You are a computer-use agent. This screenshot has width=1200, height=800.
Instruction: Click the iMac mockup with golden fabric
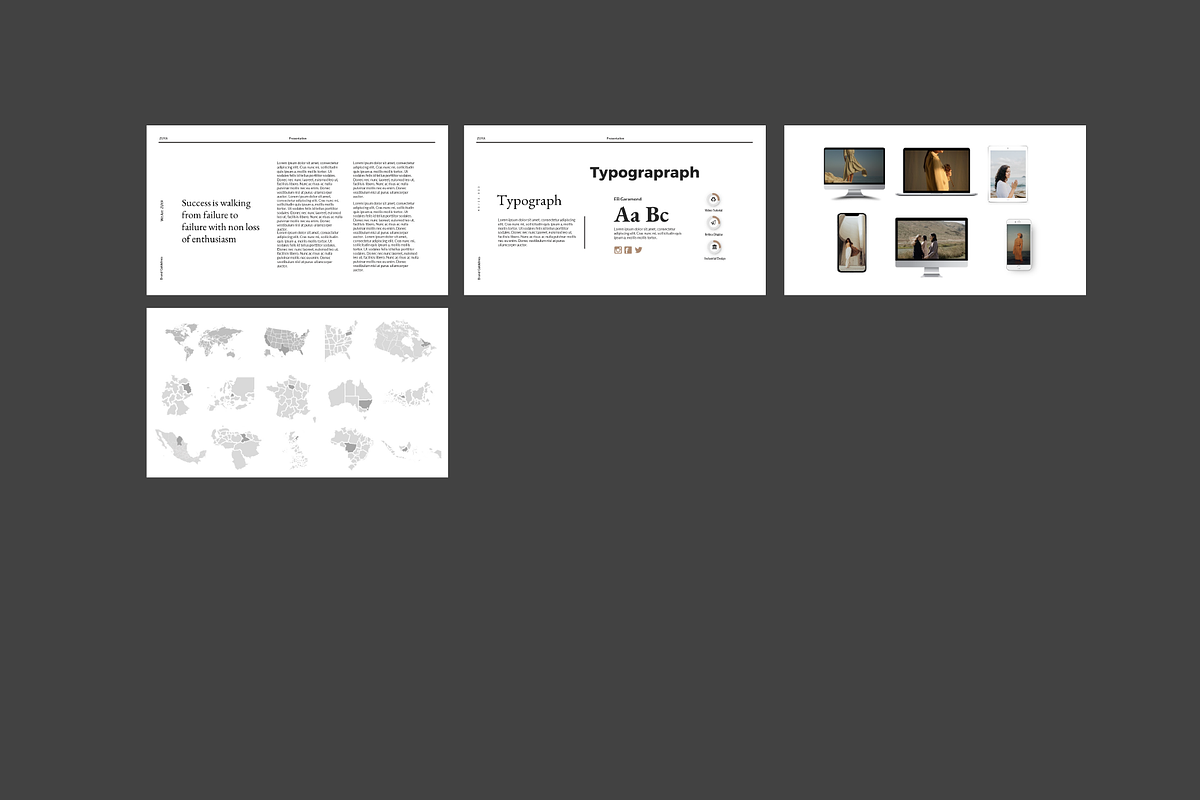[x=854, y=173]
